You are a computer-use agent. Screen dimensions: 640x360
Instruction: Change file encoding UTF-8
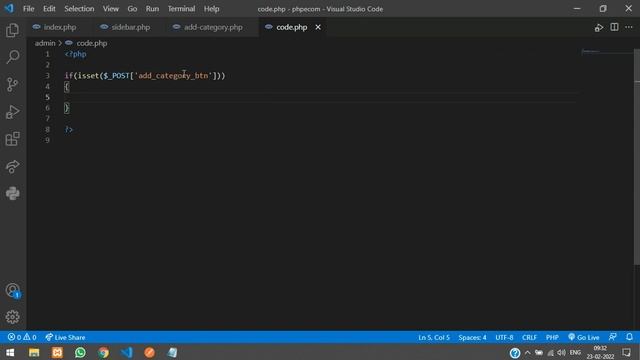(x=504, y=337)
